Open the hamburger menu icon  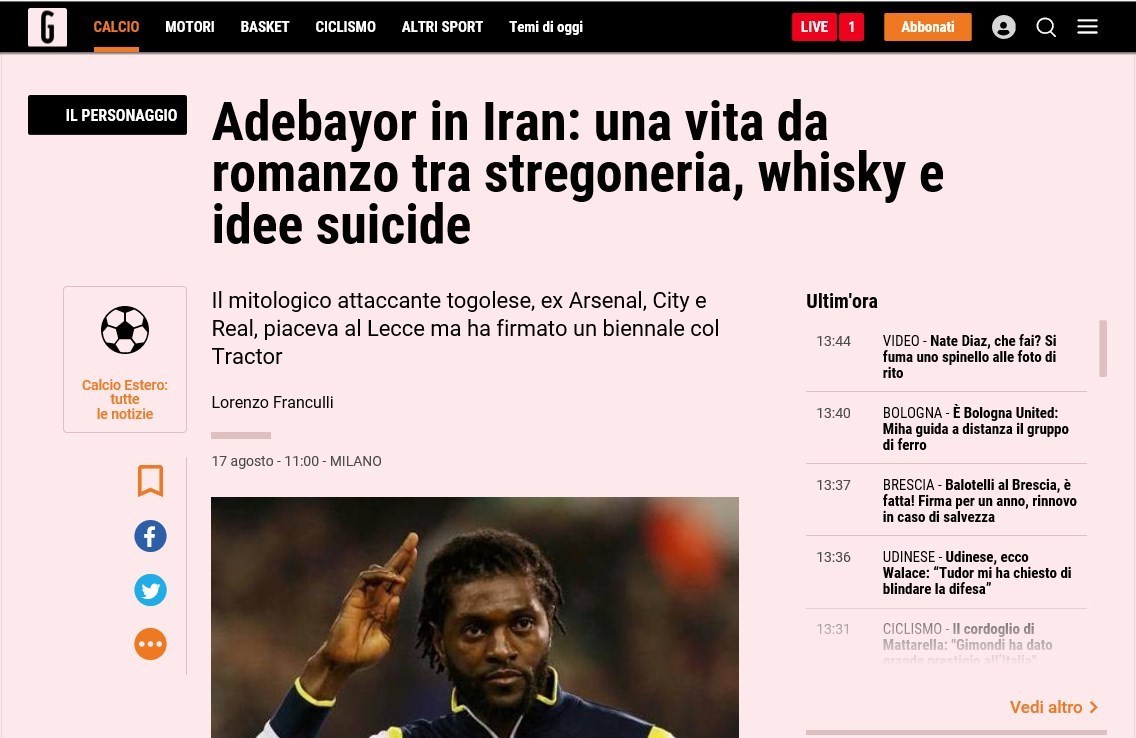pos(1087,27)
